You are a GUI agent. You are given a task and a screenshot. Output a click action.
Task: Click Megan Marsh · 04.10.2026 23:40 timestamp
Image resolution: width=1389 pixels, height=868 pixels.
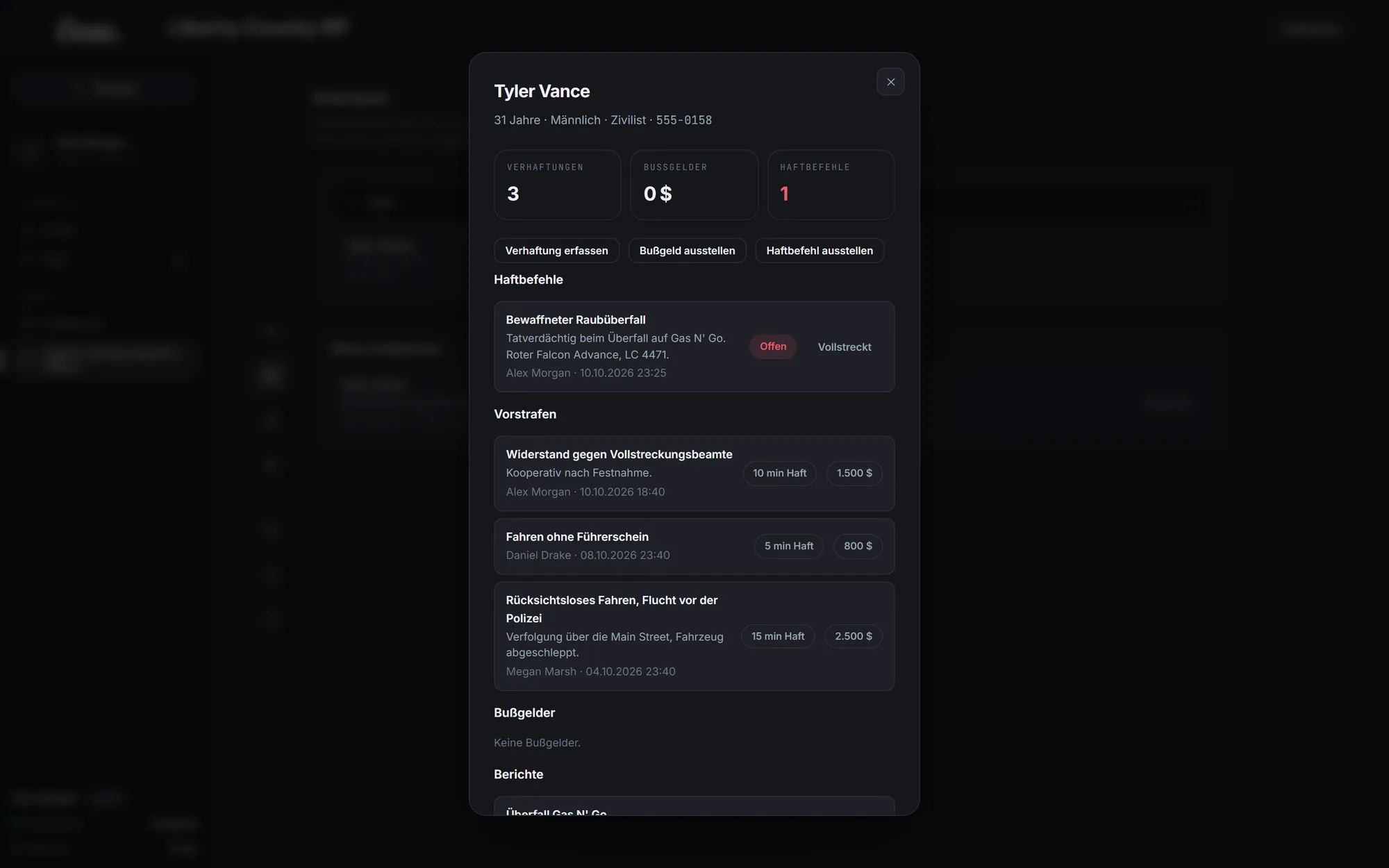(x=590, y=671)
